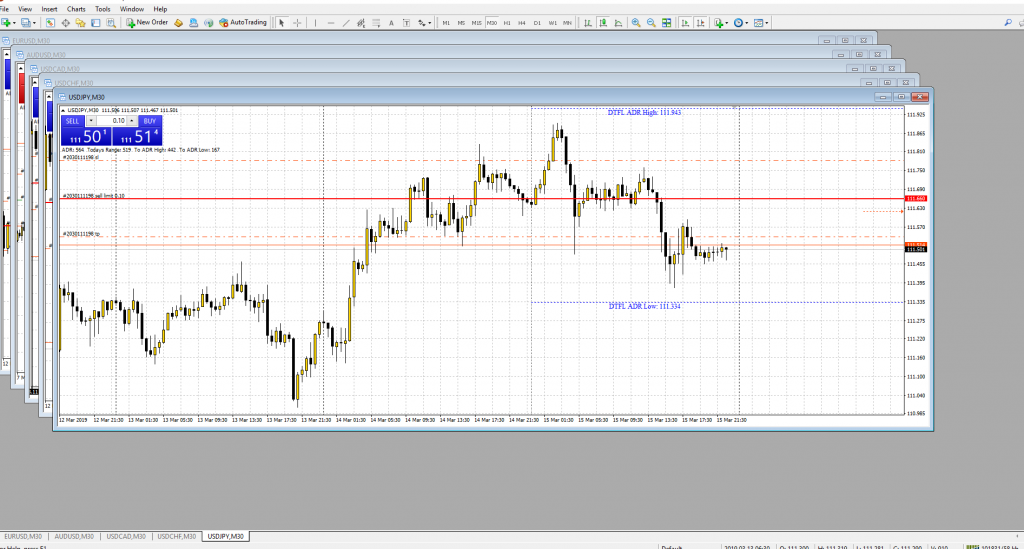Open the Navigator folder-star icon
The image size is (1024, 549).
[80, 23]
